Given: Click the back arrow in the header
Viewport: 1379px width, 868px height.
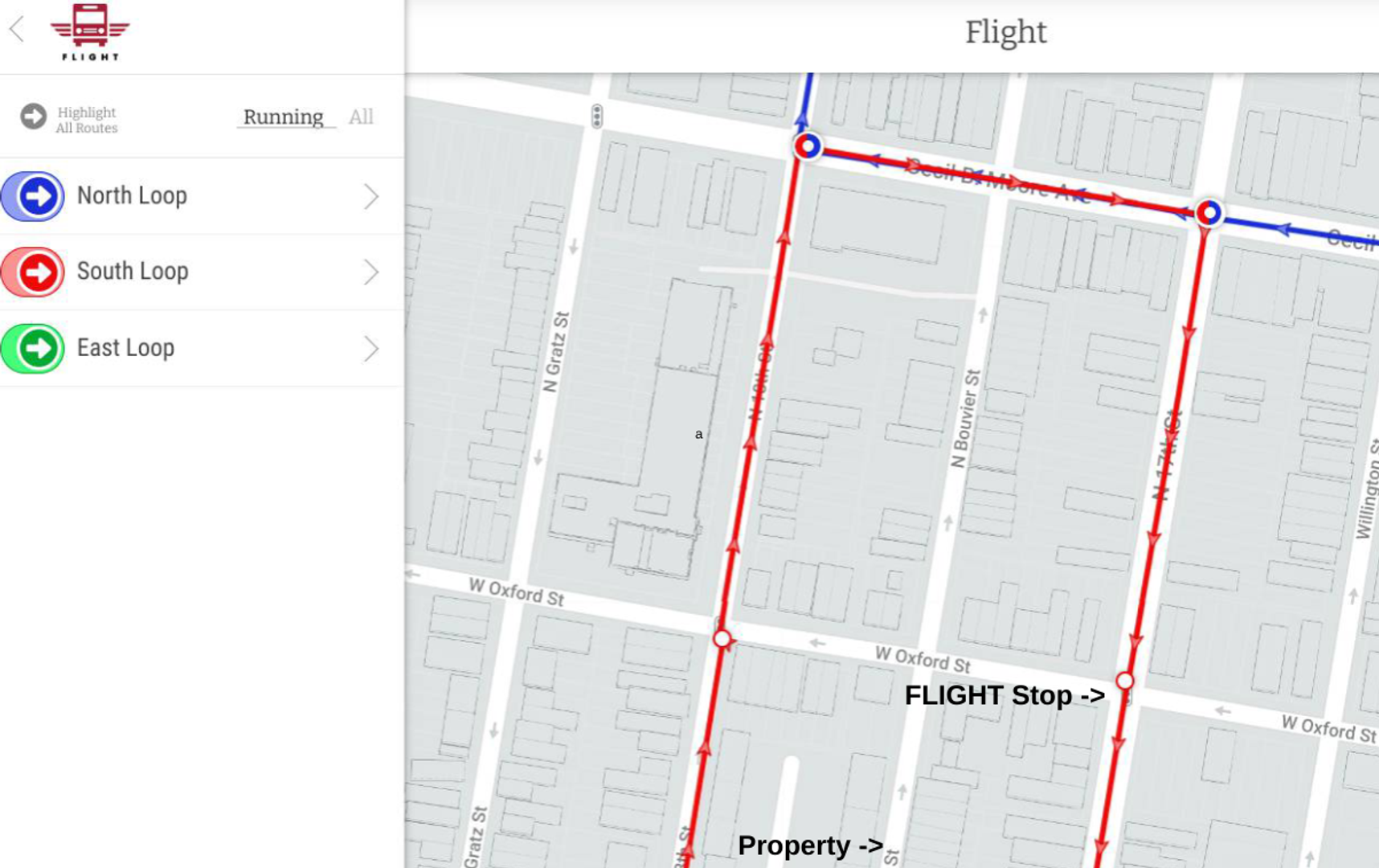Looking at the screenshot, I should [17, 30].
